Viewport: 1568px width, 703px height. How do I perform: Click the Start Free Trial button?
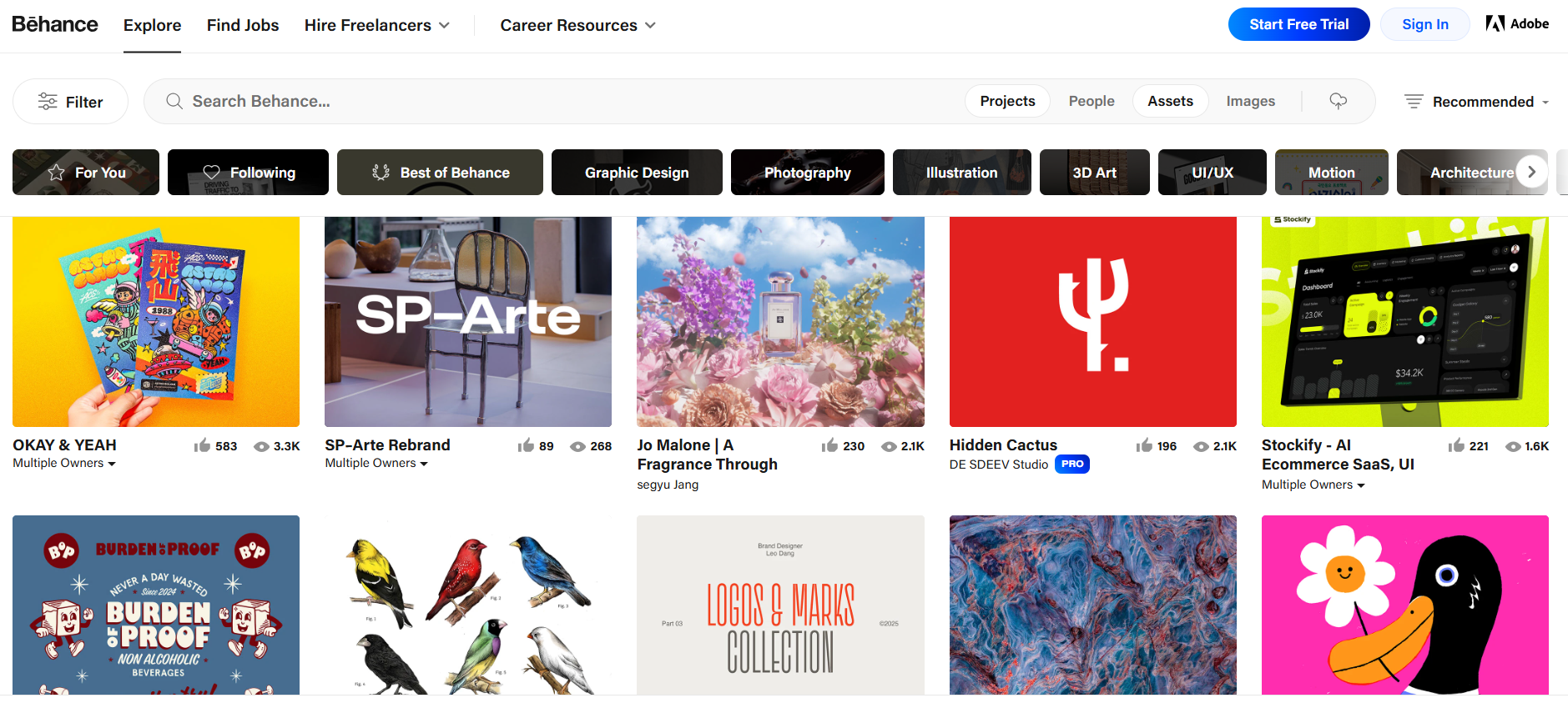pyautogui.click(x=1298, y=24)
